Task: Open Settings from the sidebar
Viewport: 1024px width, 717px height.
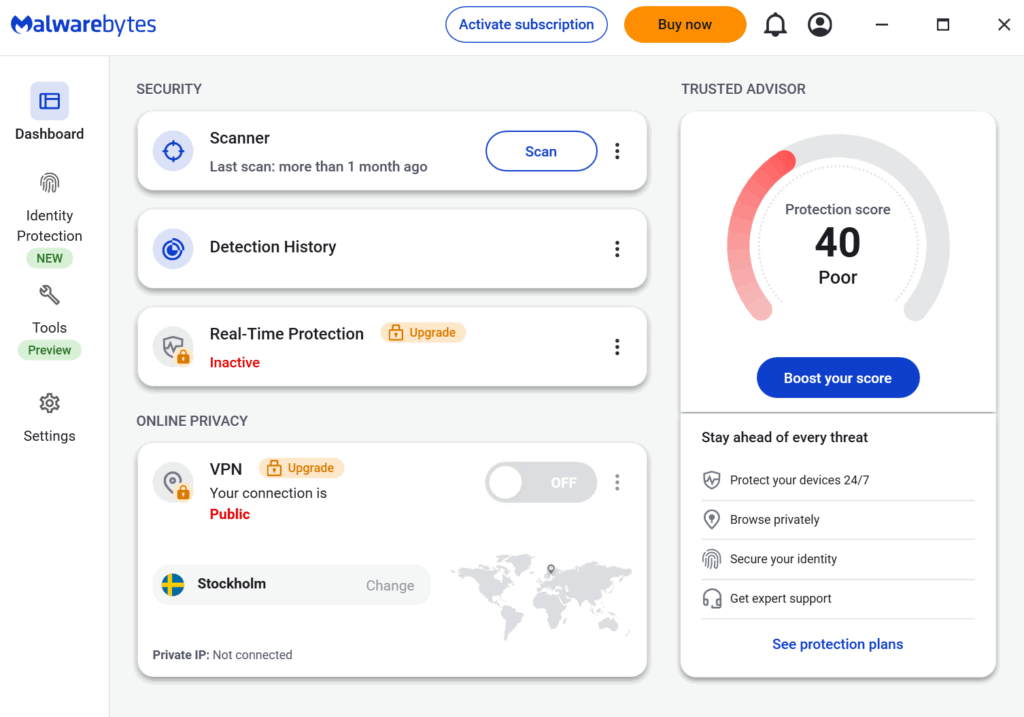Action: coord(49,416)
